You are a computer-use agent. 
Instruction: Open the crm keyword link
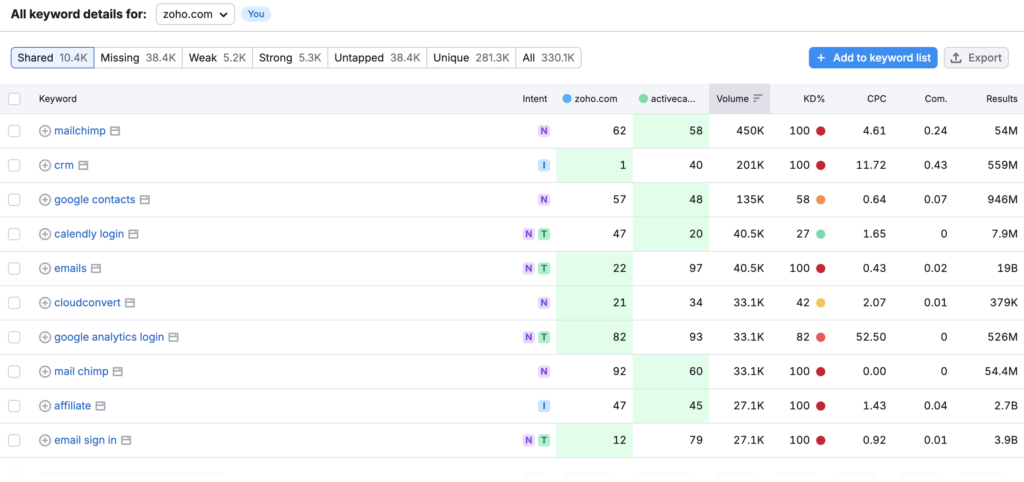(x=64, y=165)
